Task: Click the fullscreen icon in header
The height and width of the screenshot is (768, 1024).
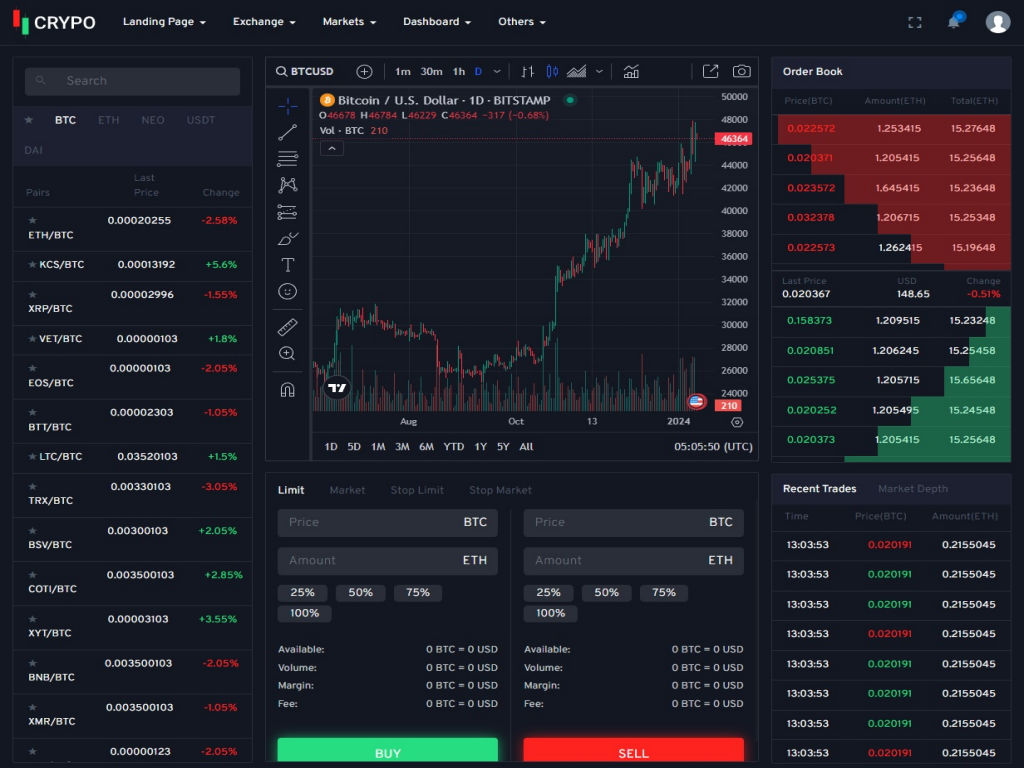Action: (x=914, y=22)
